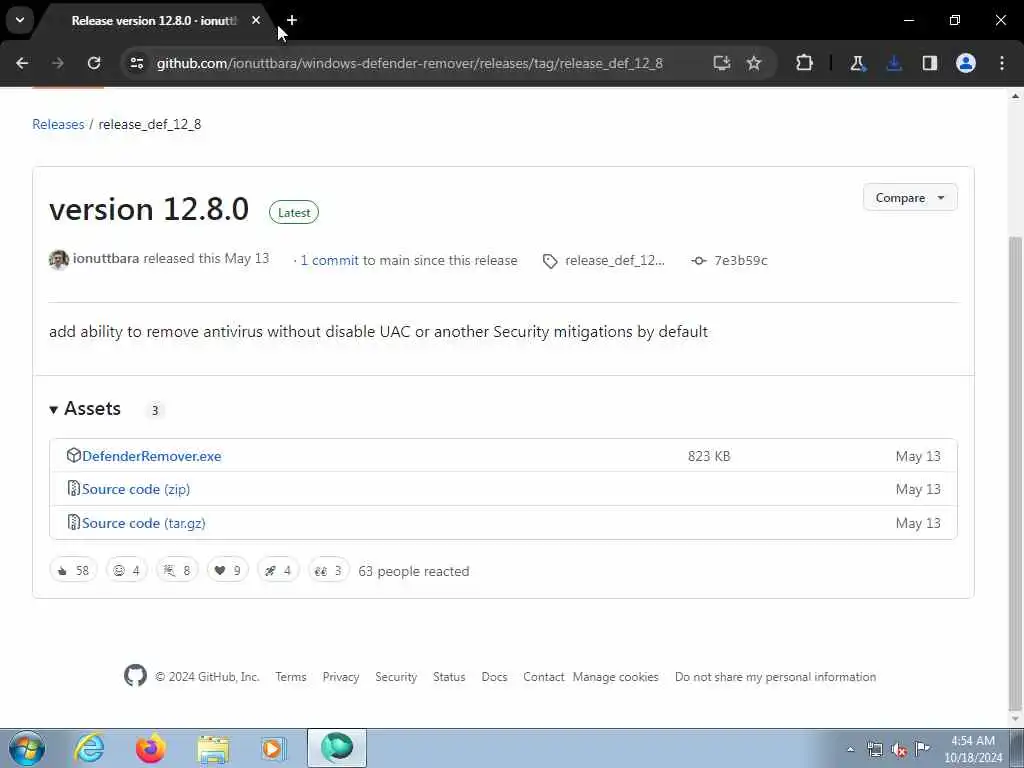Click the GitHub logo in the footer

click(x=135, y=675)
